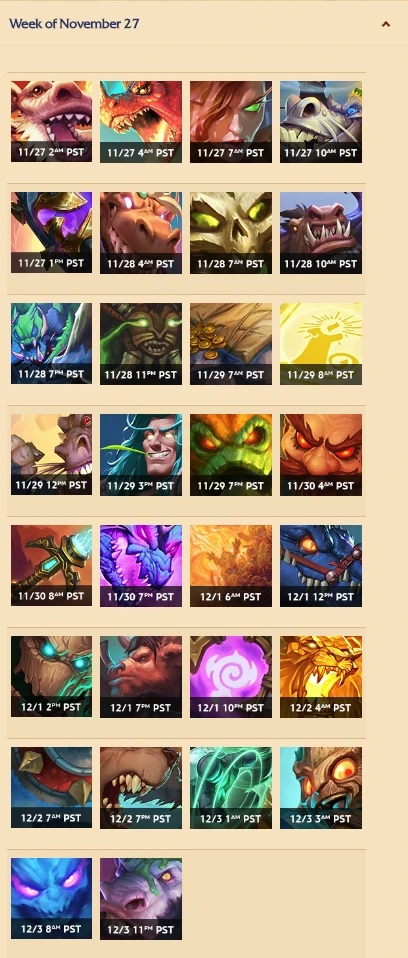Open the 11/27 2AM PST tile
408x958 pixels.
point(51,122)
